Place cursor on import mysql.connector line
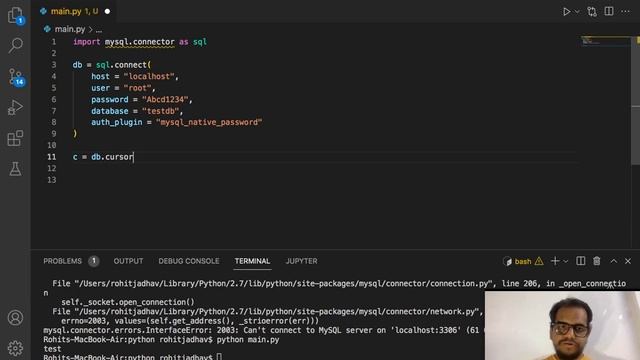This screenshot has height=360, width=640. [x=140, y=42]
